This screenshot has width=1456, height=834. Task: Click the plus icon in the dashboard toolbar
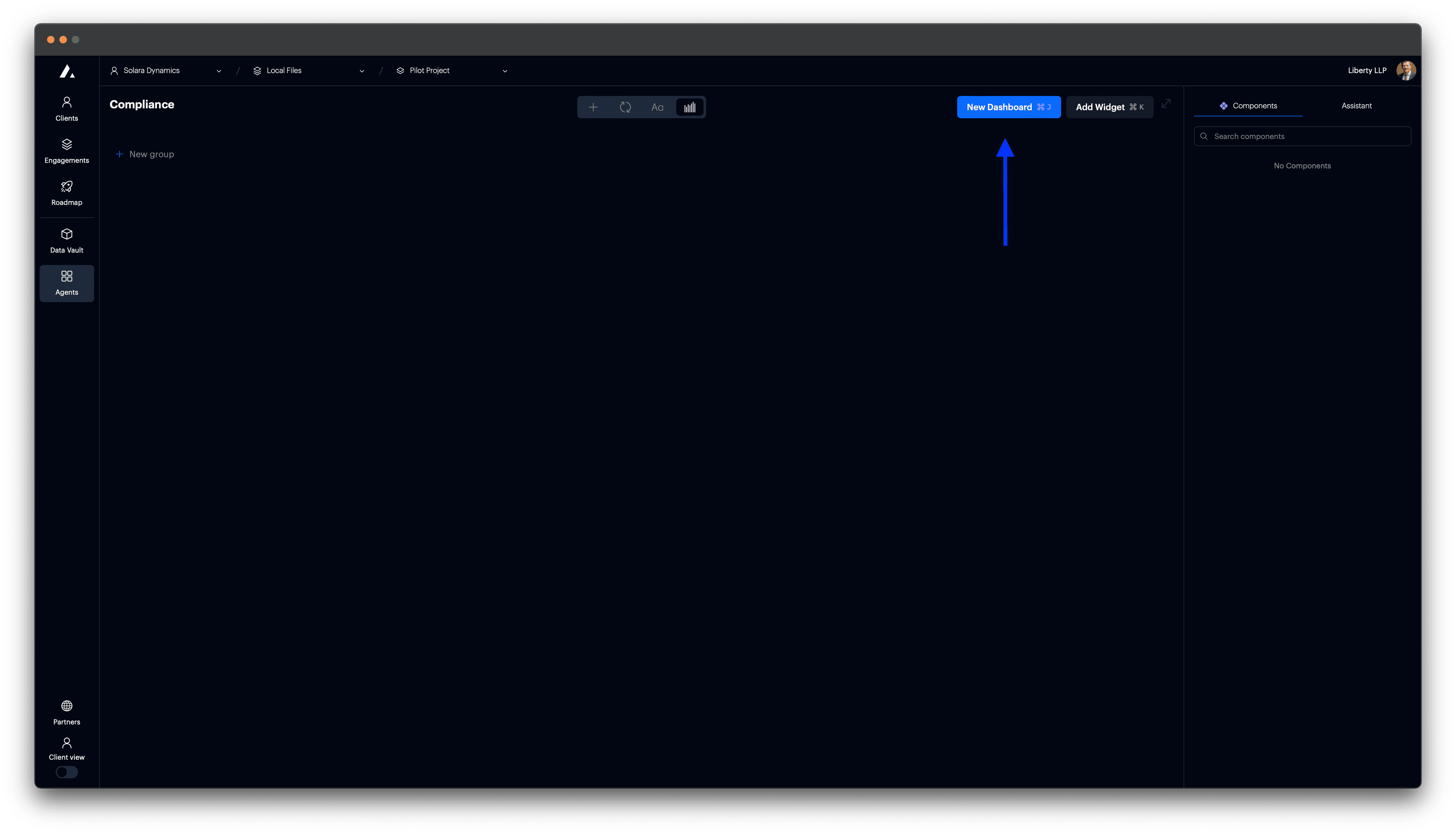tap(593, 107)
